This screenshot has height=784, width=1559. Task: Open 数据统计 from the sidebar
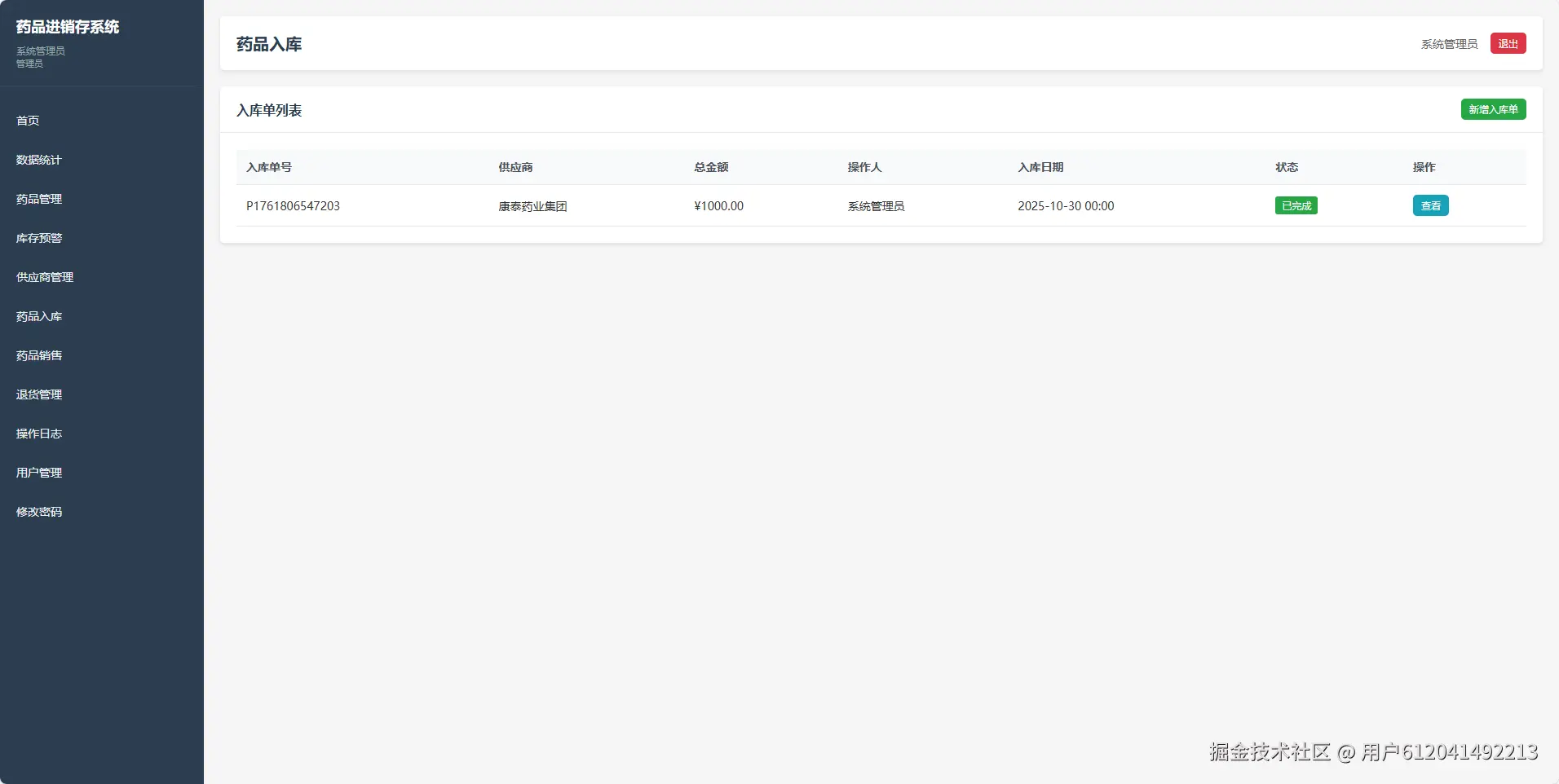click(38, 160)
